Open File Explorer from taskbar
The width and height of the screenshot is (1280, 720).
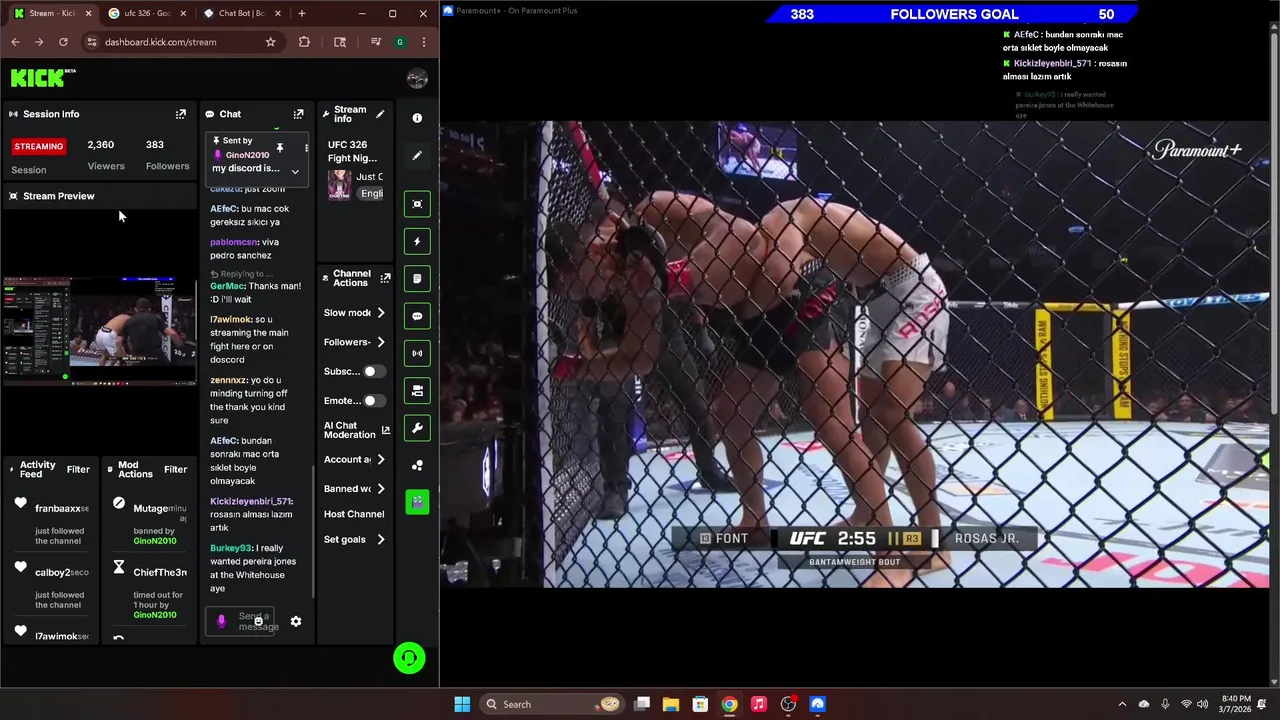[x=671, y=704]
